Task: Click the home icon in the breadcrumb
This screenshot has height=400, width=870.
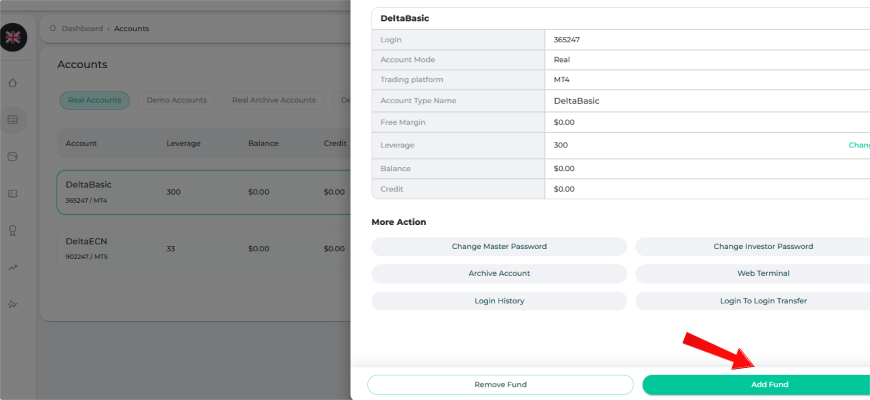Action: (x=53, y=28)
